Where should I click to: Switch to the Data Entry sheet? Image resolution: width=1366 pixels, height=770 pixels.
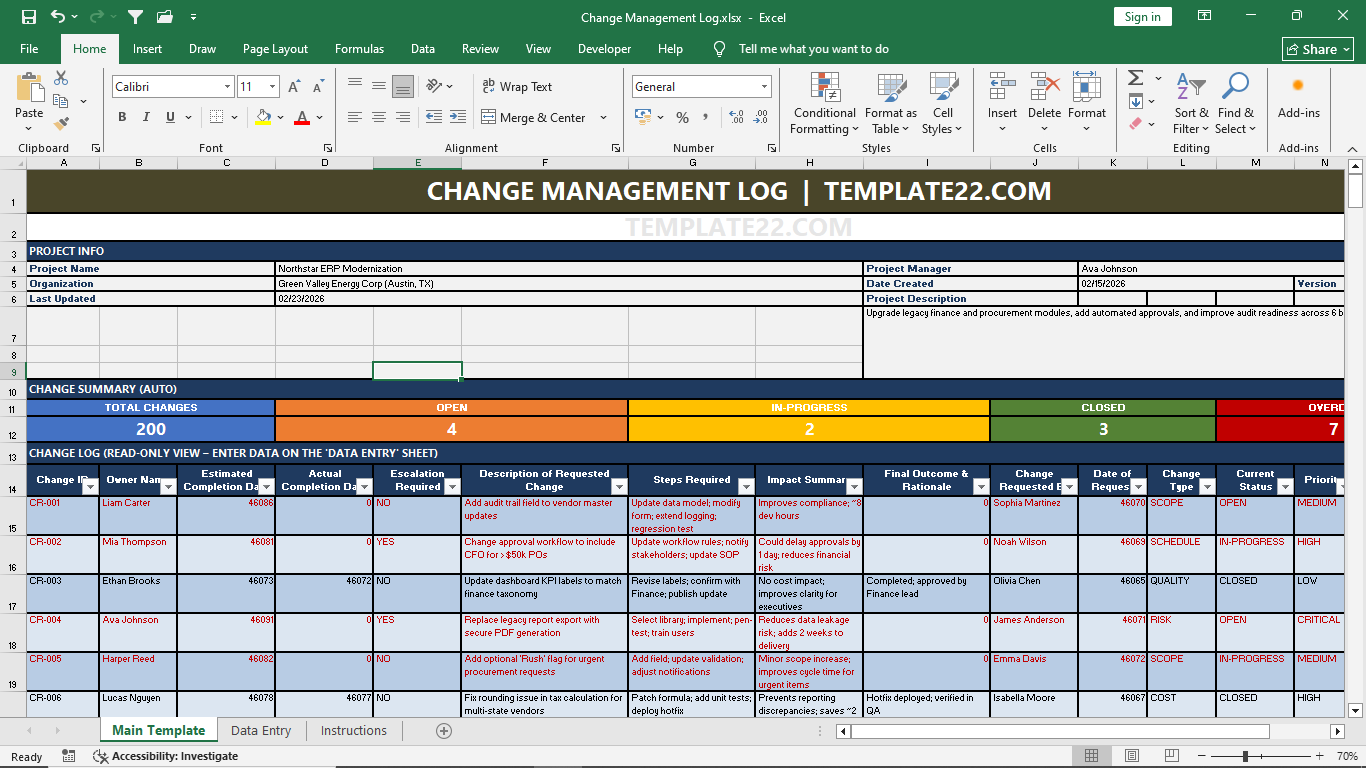[261, 731]
